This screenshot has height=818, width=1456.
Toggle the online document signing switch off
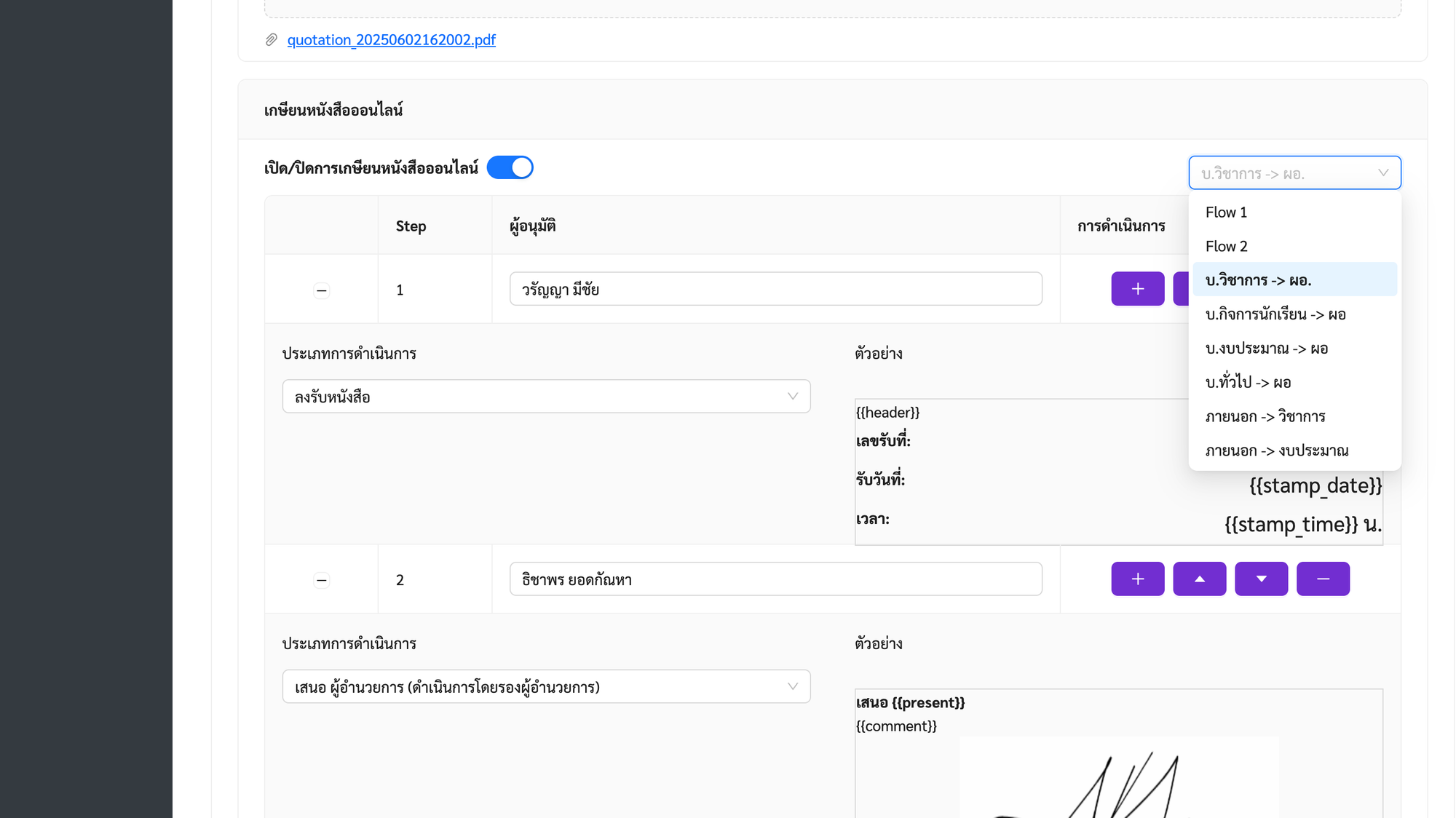click(x=510, y=167)
